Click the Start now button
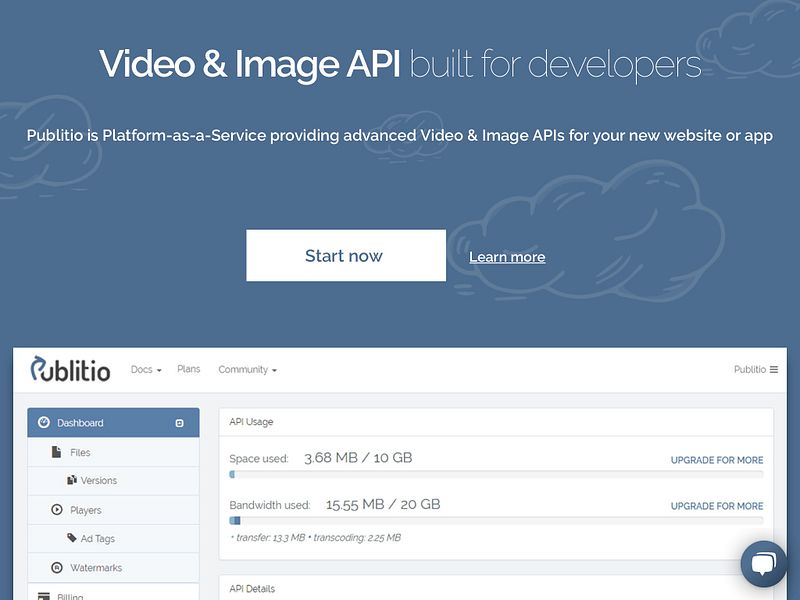 346,255
